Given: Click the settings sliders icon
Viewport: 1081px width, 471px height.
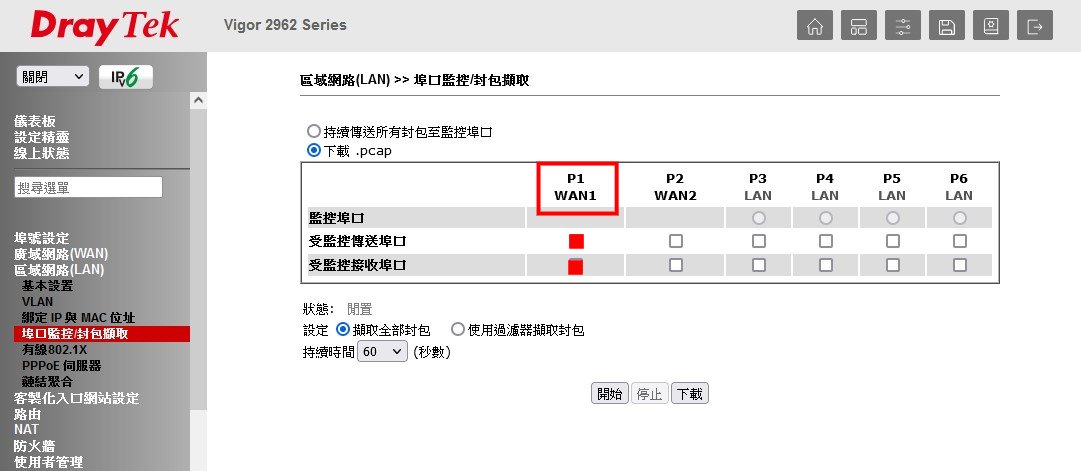Looking at the screenshot, I should (x=902, y=27).
